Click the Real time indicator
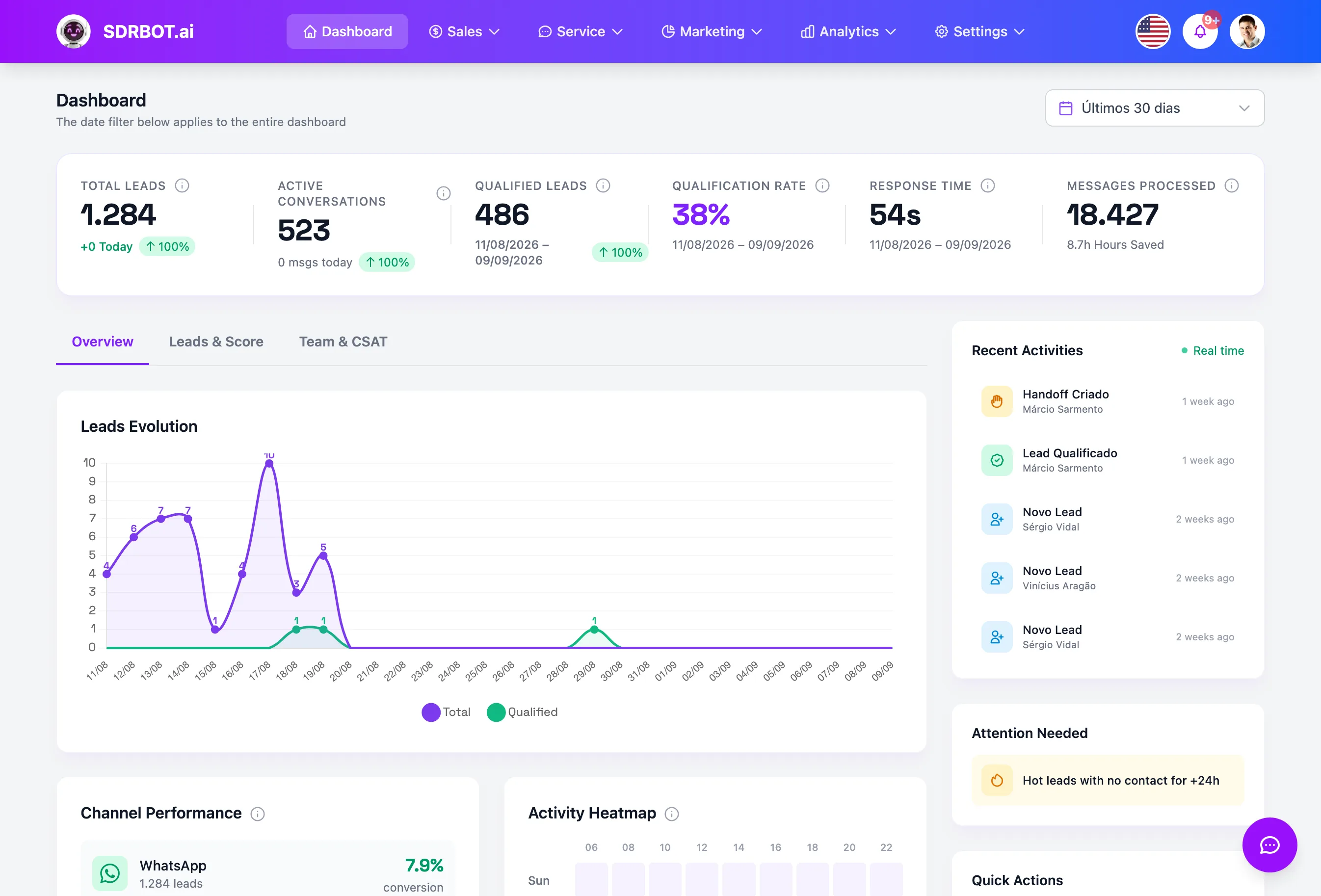 [1213, 351]
